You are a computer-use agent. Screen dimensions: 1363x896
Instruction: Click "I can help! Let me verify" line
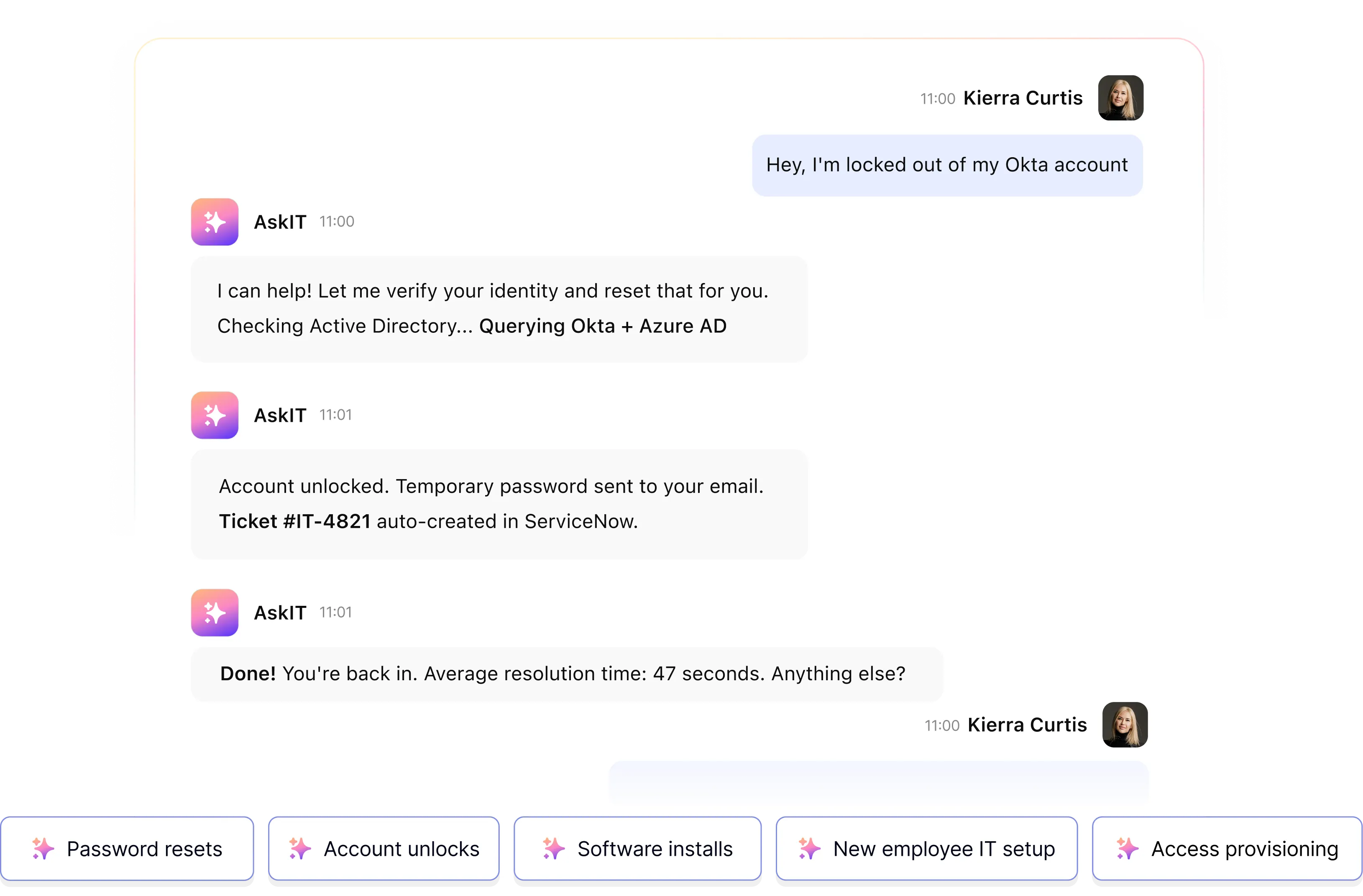pyautogui.click(x=493, y=291)
